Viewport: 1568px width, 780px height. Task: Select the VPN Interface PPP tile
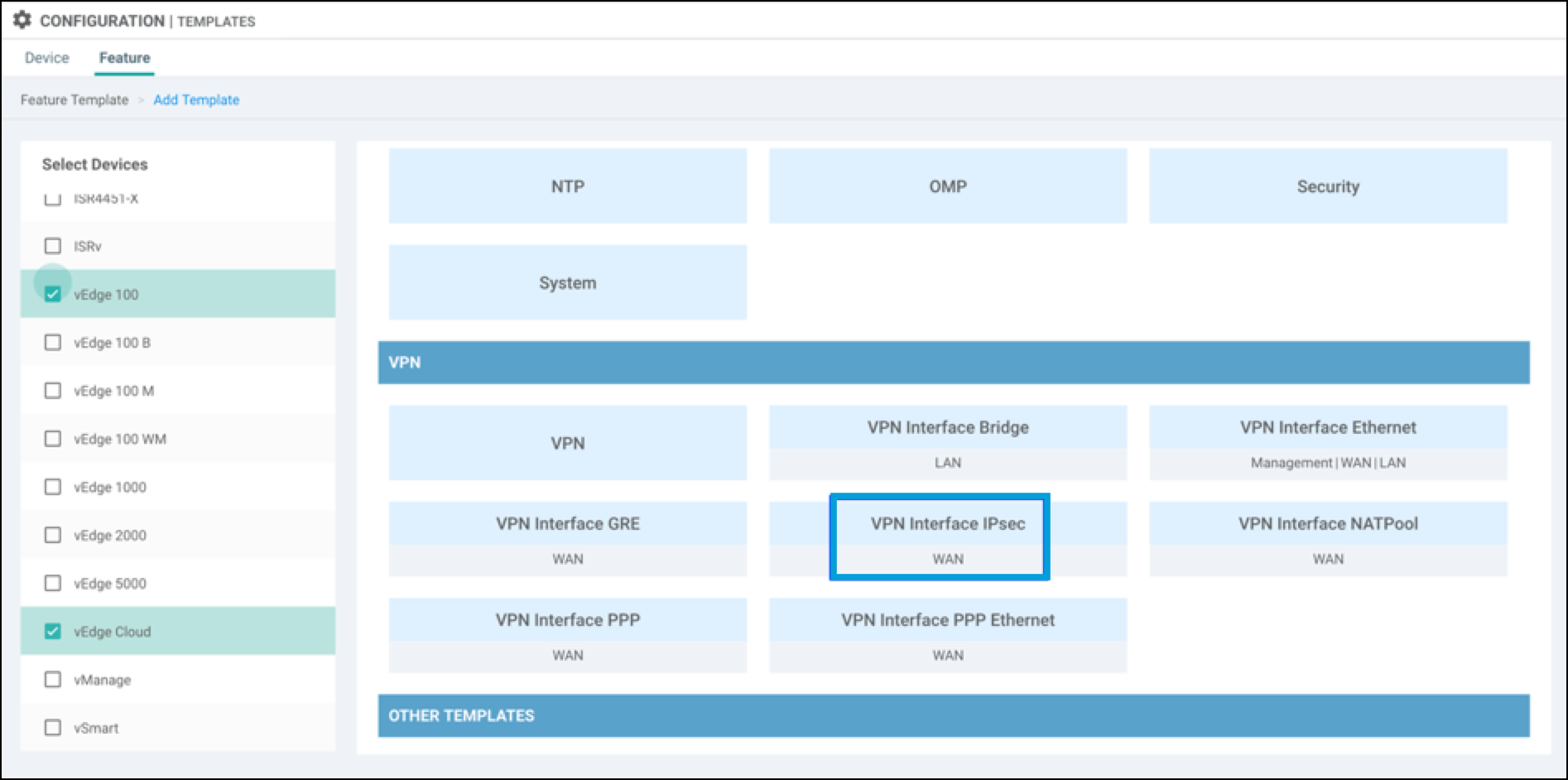(568, 635)
